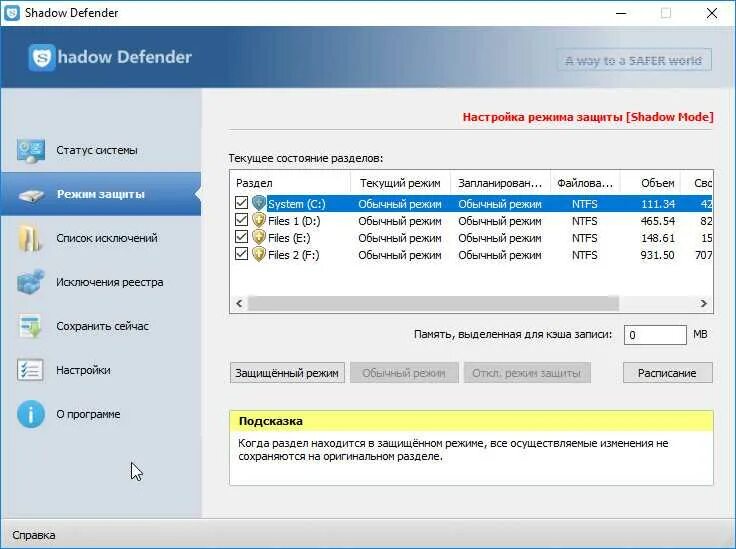The image size is (736, 549).
Task: Uncheck the Files (E:) partition checkbox
Action: [241, 237]
